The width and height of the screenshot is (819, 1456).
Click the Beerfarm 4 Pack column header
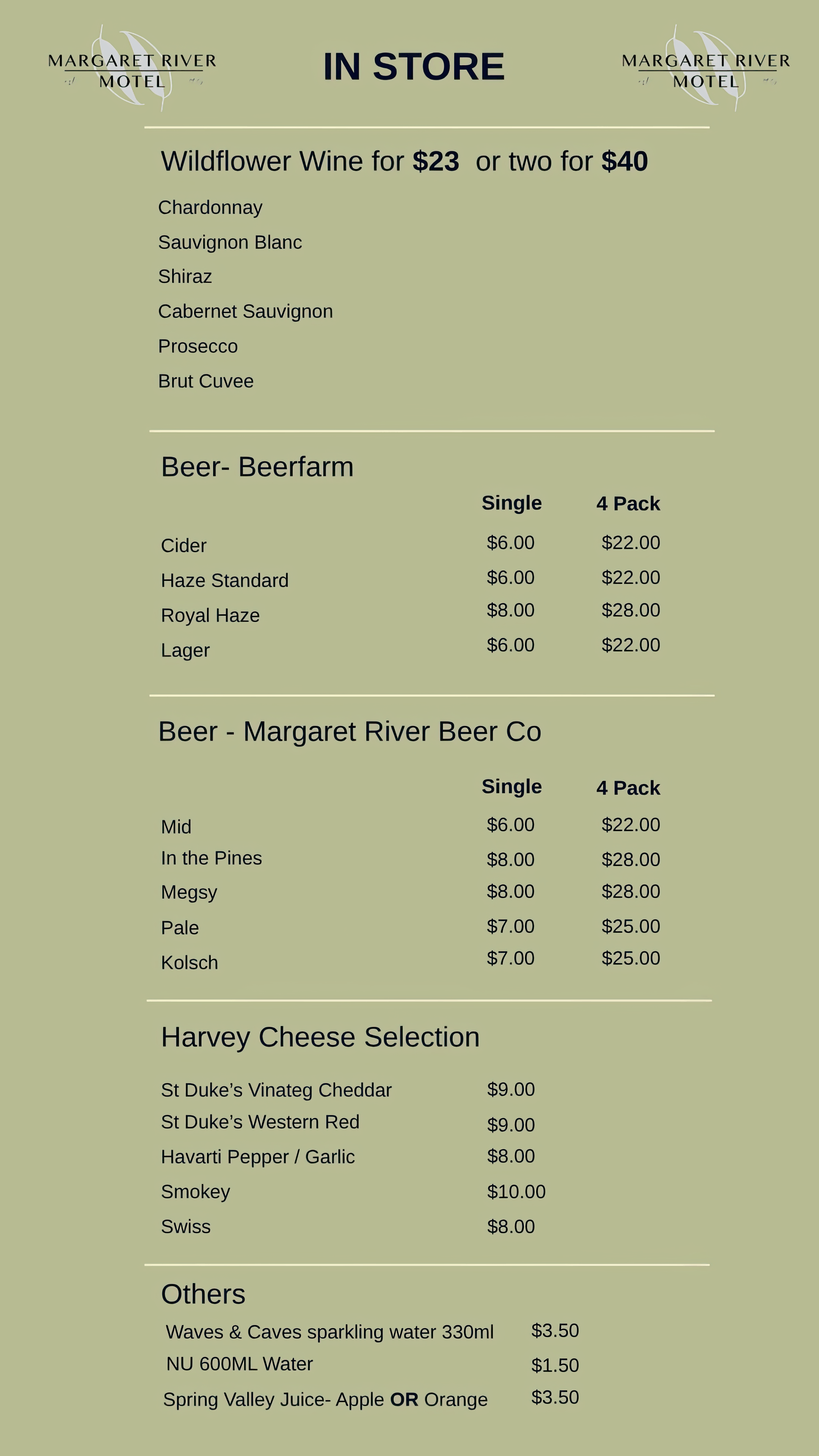point(628,504)
